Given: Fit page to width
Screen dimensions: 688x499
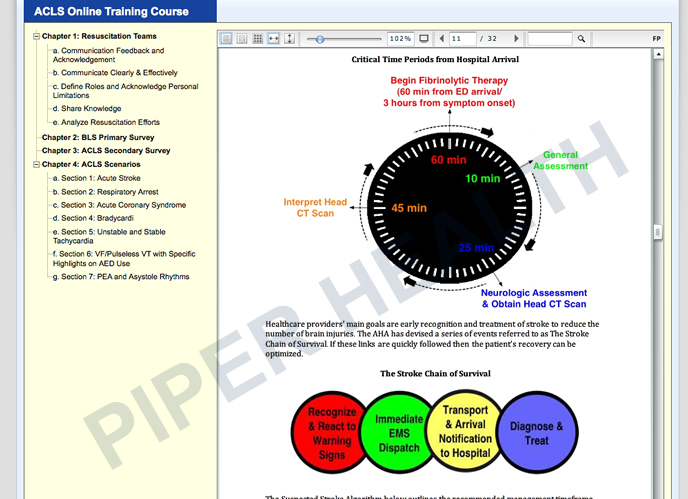Looking at the screenshot, I should click(273, 39).
